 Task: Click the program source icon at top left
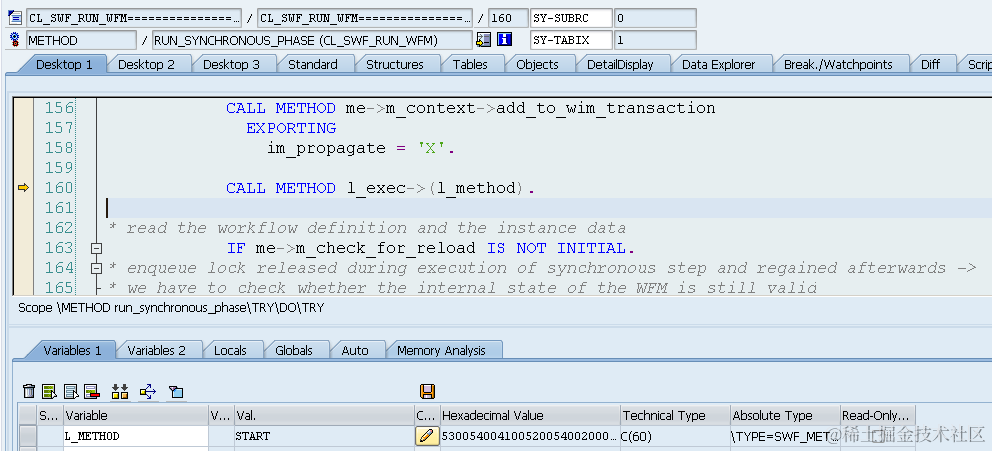click(15, 18)
